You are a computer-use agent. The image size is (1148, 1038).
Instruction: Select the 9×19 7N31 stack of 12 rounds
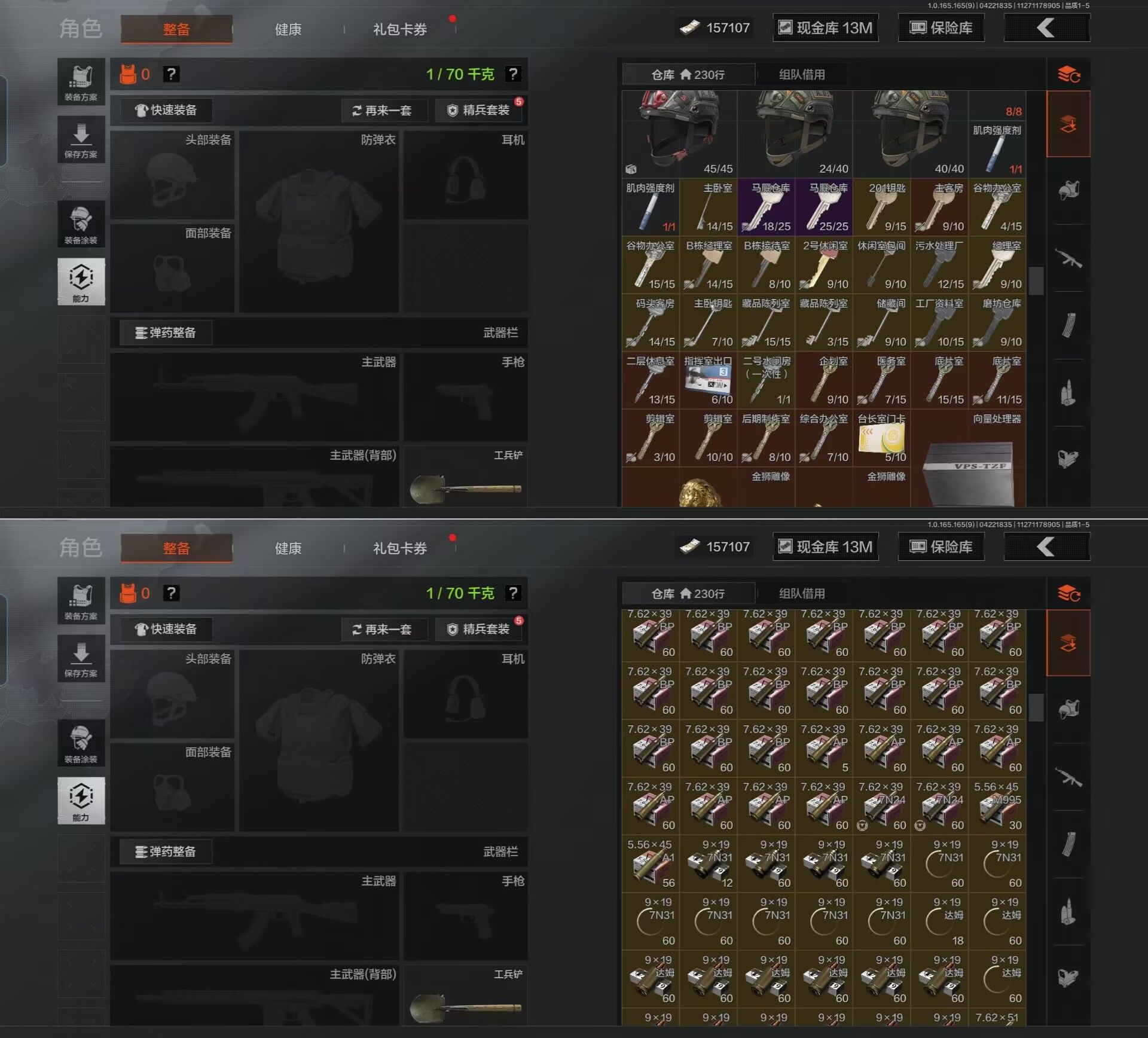tap(708, 864)
